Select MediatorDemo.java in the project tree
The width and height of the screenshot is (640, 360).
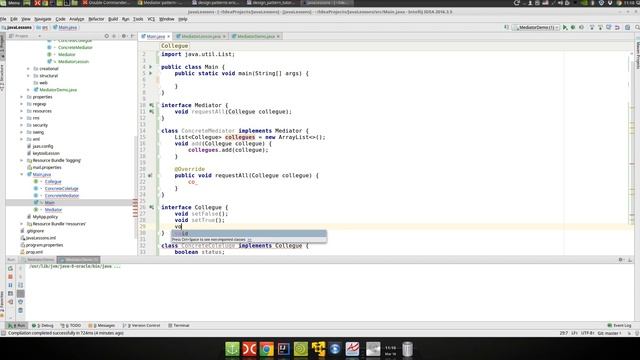pos(58,90)
